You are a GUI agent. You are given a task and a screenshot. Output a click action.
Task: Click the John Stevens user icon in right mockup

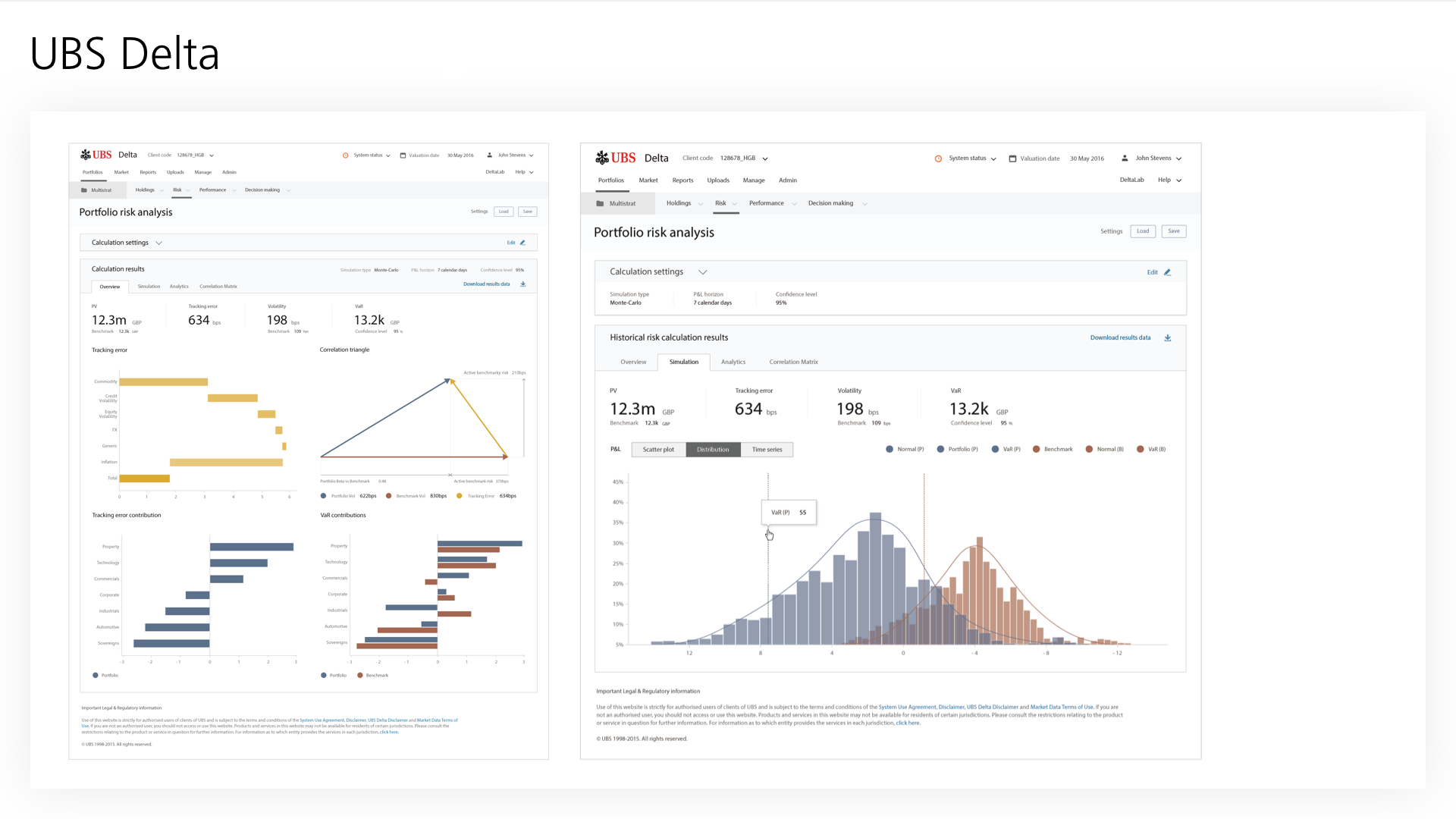click(1125, 158)
